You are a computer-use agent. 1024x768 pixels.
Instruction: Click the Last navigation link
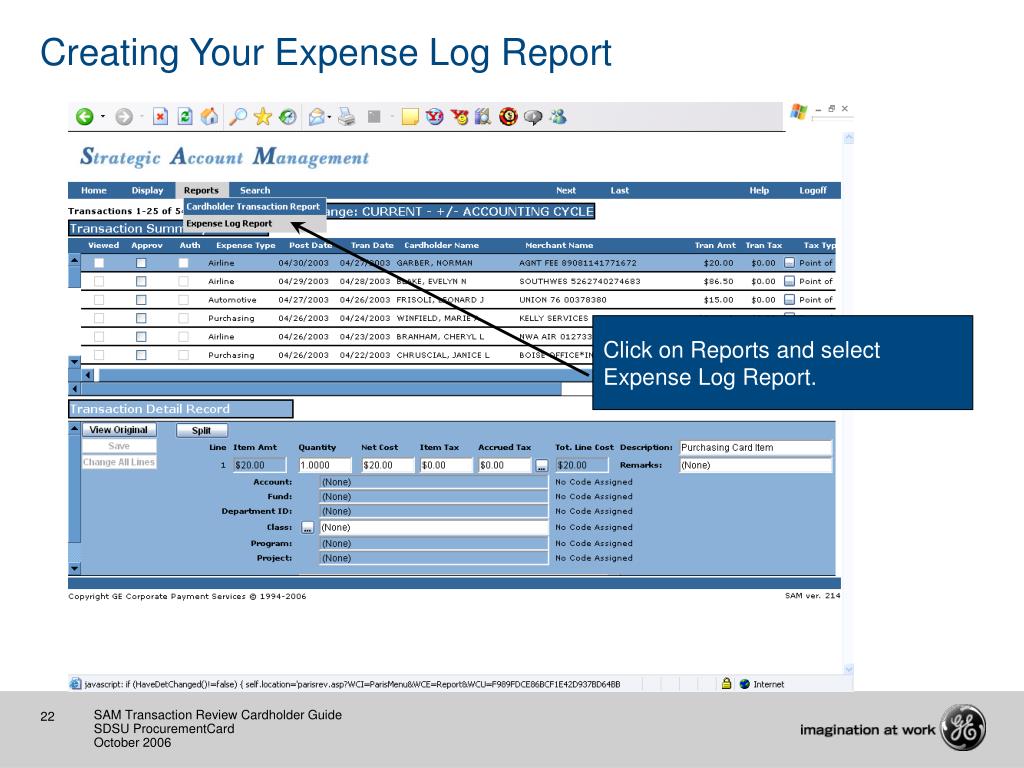[620, 190]
